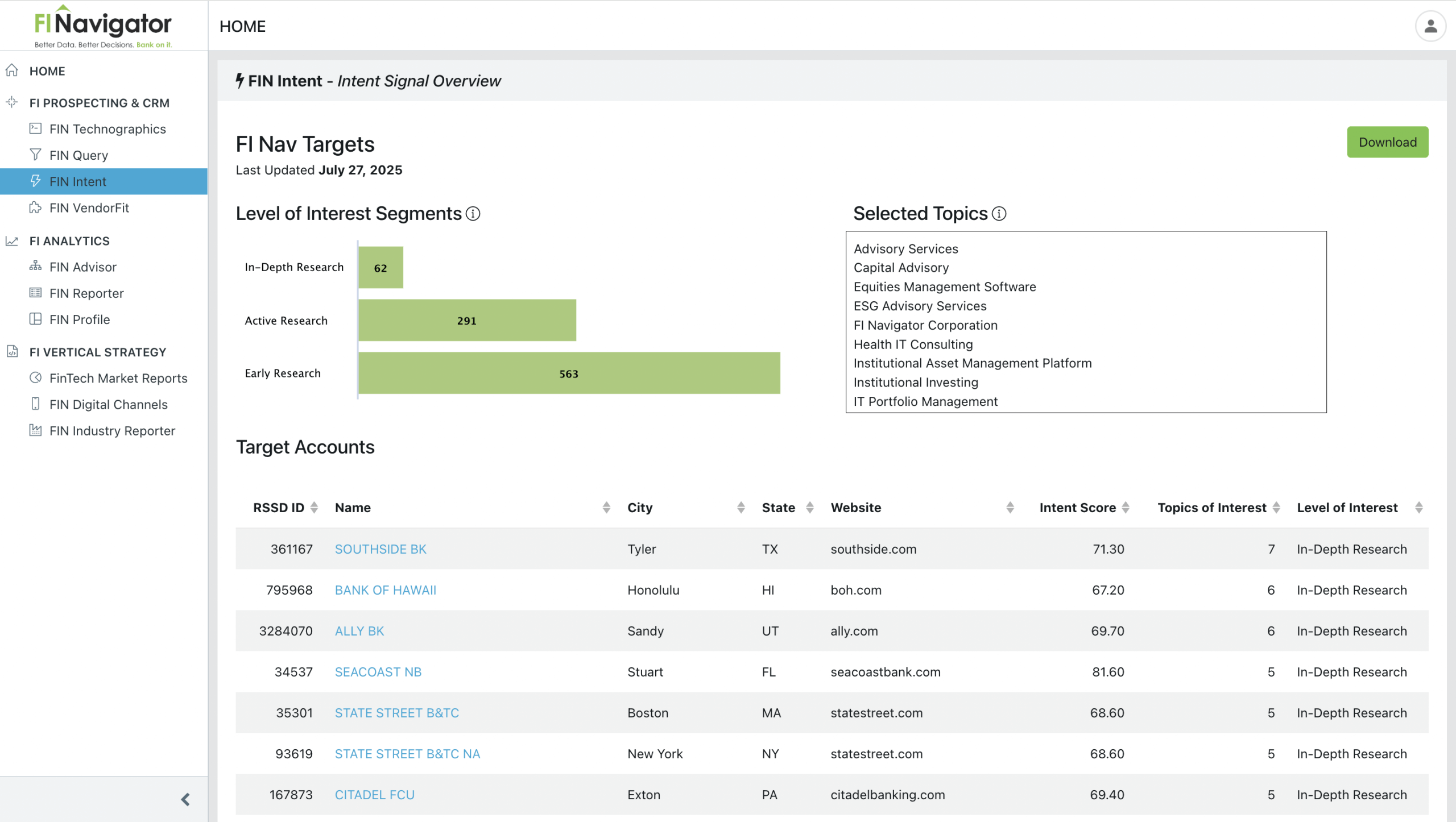Open the CITADEL FCU account link
Image resolution: width=1456 pixels, height=822 pixels.
click(375, 795)
